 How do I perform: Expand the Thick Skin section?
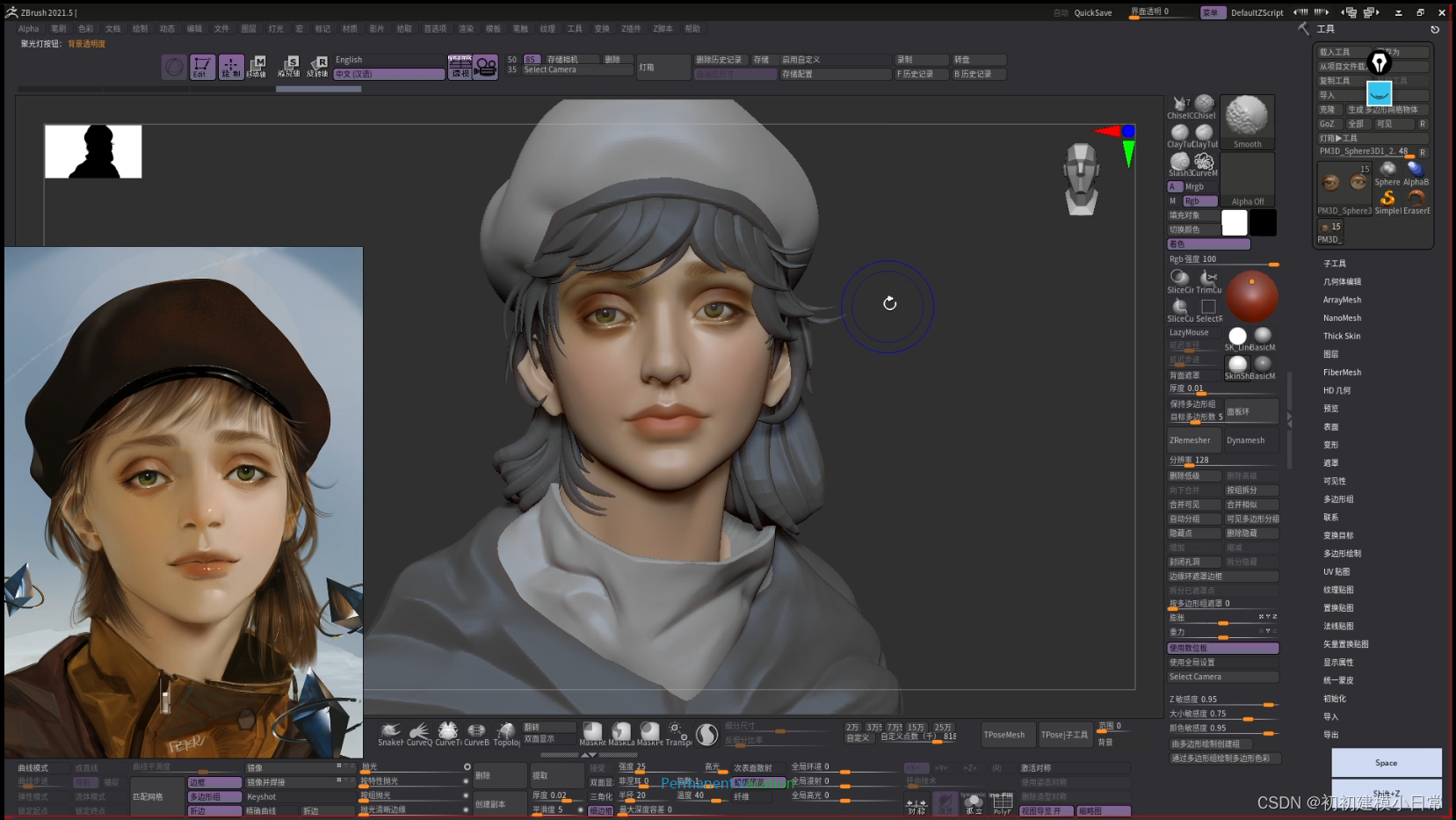click(1342, 336)
